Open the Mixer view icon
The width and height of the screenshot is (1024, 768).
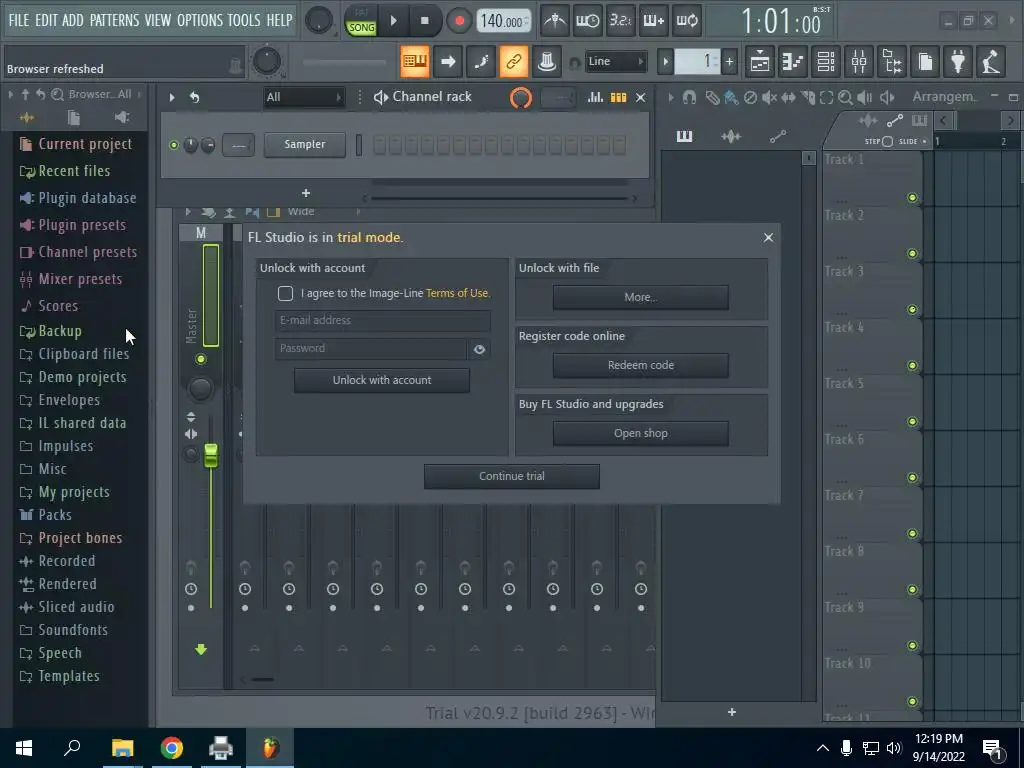pyautogui.click(x=859, y=61)
